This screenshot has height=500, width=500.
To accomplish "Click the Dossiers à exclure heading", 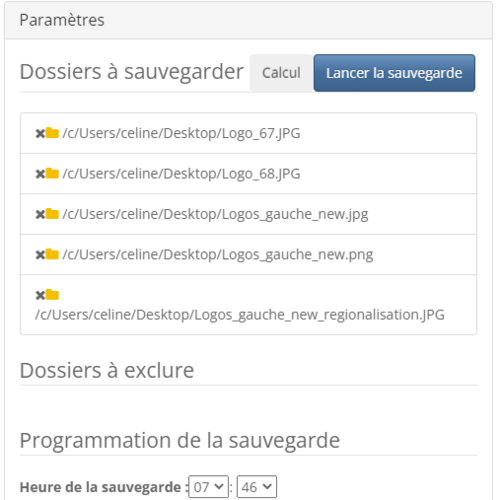I will point(107,370).
